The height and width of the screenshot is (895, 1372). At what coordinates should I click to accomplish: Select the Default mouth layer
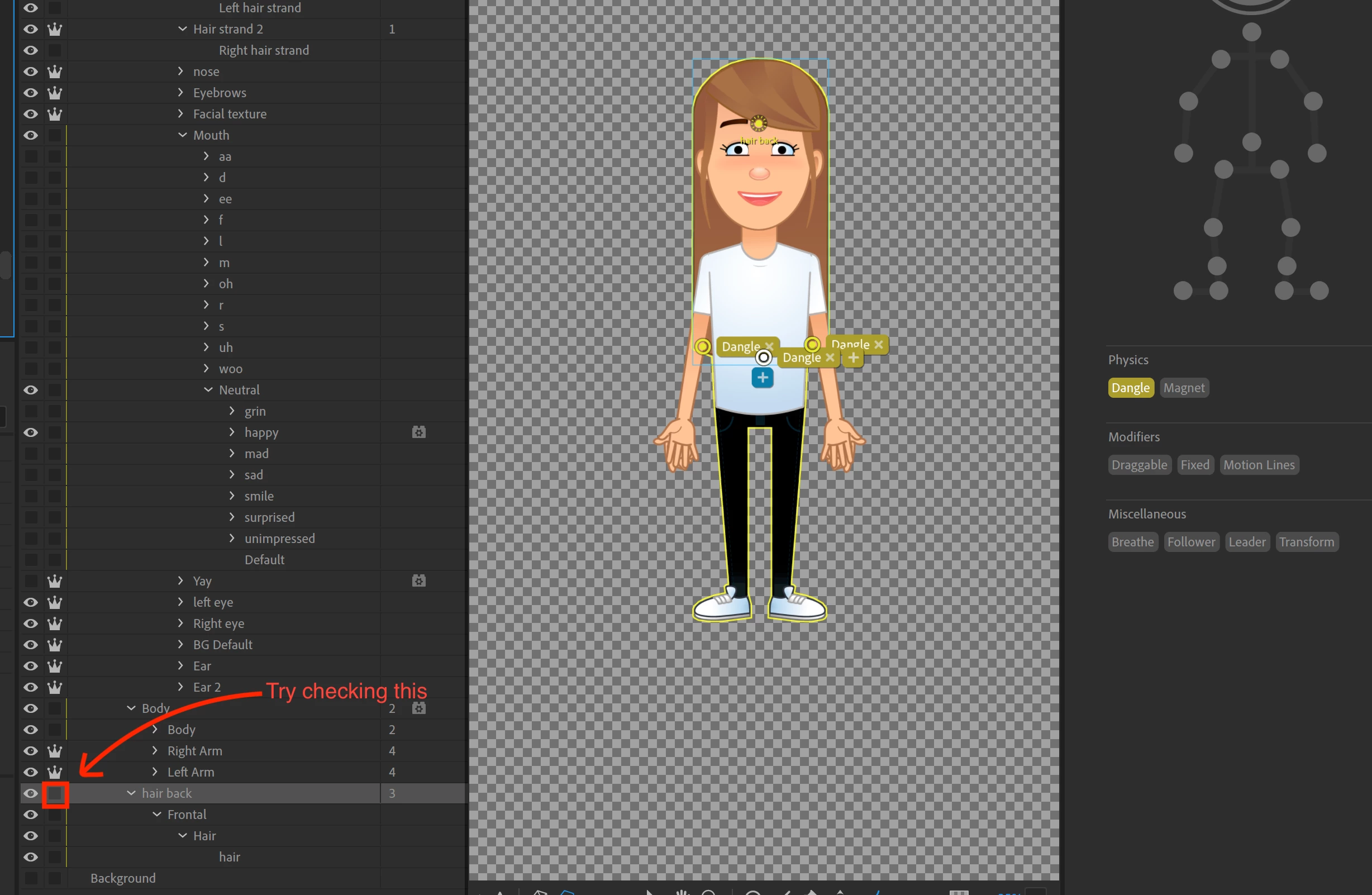click(264, 559)
